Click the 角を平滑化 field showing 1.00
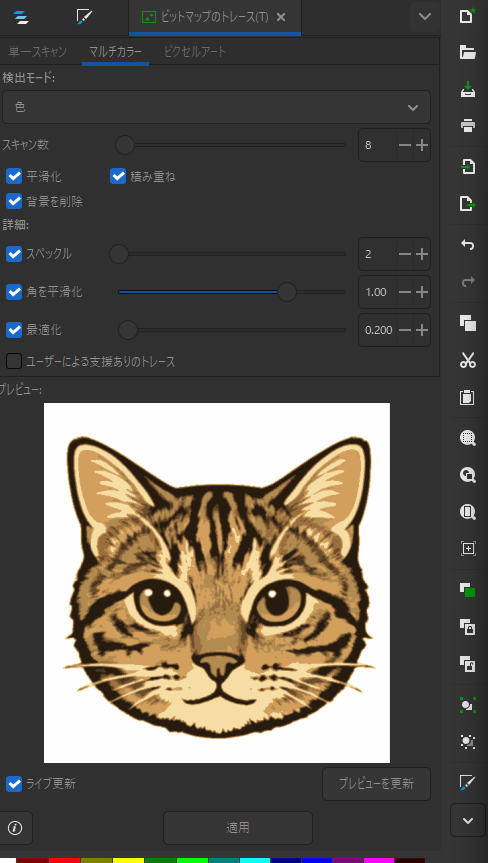The image size is (488, 863). (378, 292)
